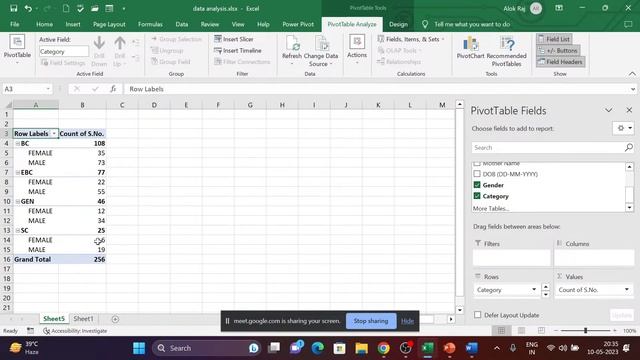This screenshot has width=640, height=360.
Task: Collapse the GEN group in pivot table
Action: pos(18,201)
